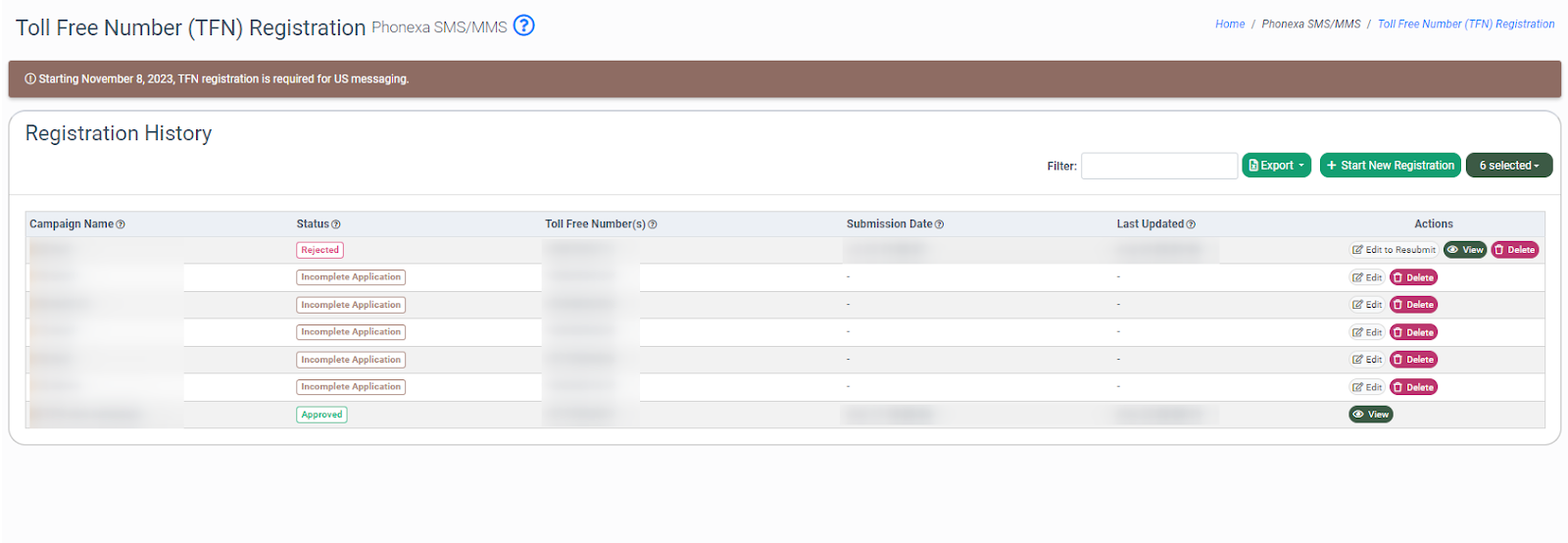
Task: Click the Submission Date help icon
Action: [x=939, y=224]
